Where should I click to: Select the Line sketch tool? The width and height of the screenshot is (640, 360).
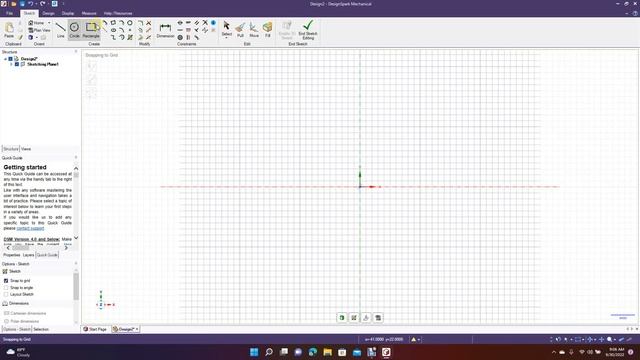[60, 30]
